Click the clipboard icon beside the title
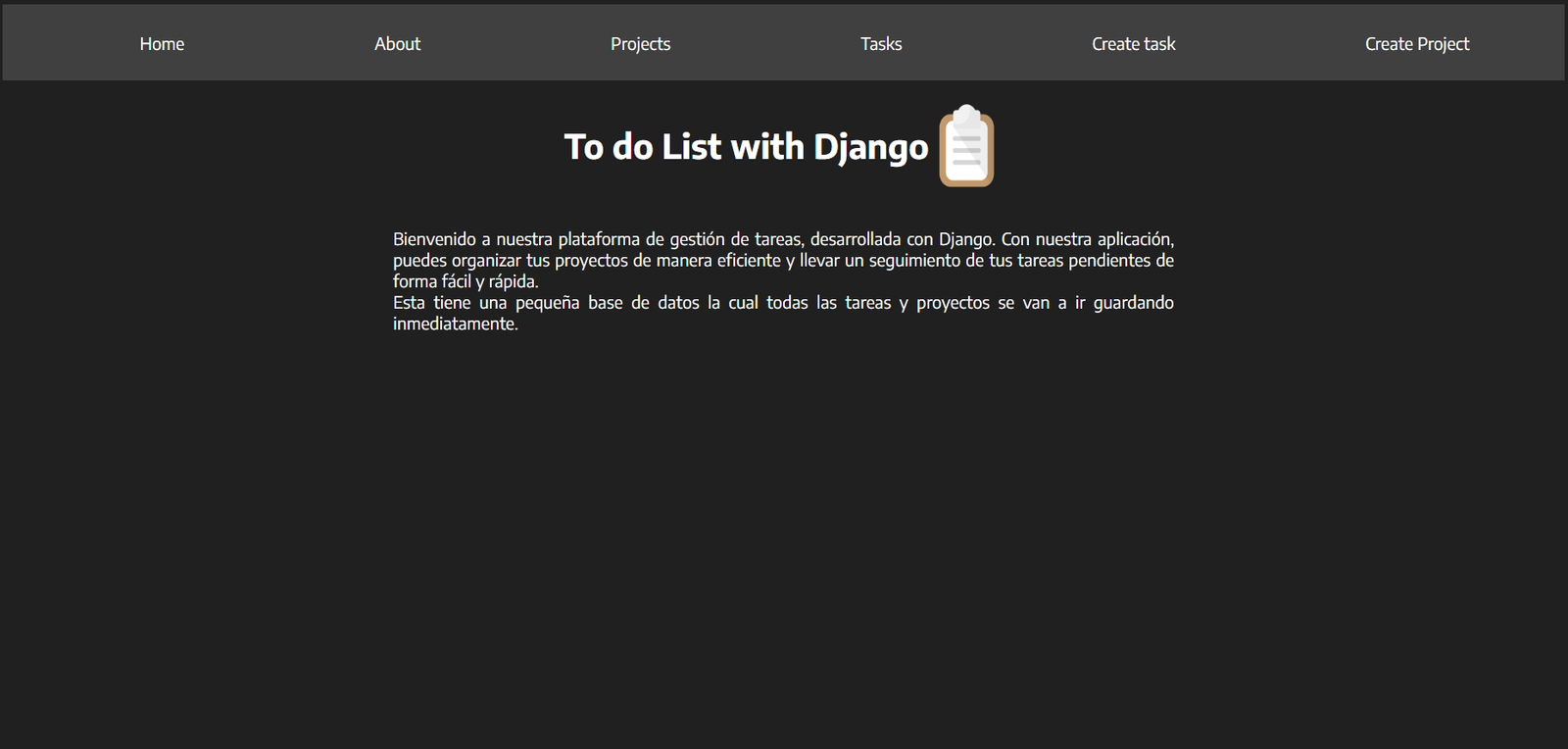This screenshot has width=1568, height=749. [966, 145]
